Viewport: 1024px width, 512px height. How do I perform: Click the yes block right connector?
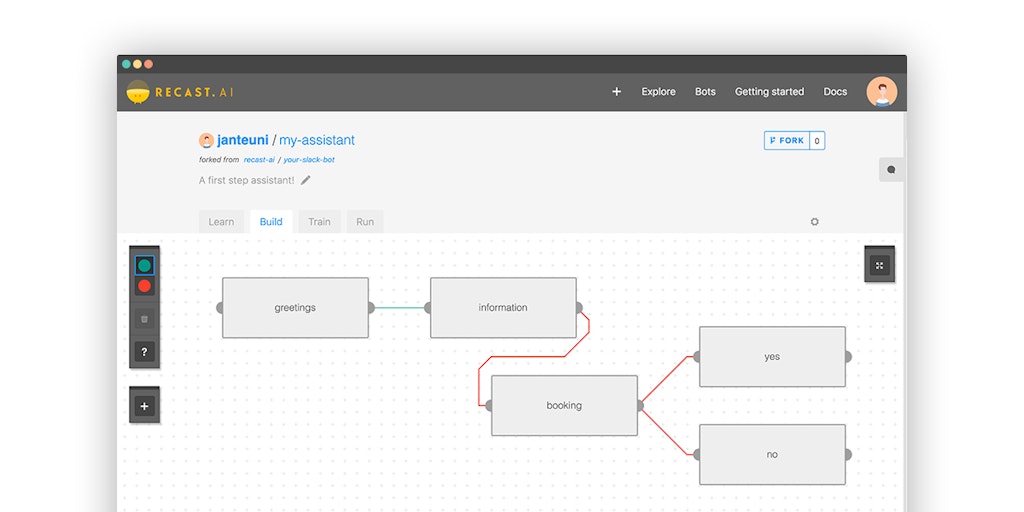(x=848, y=357)
